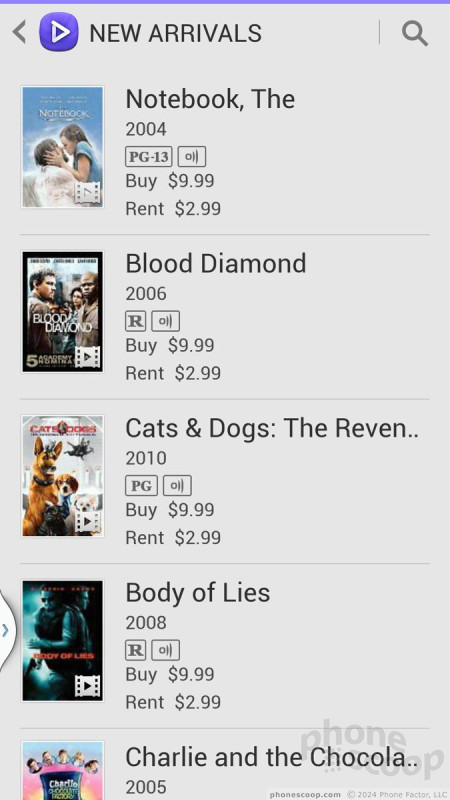The image size is (450, 800).
Task: Tap the purple video store logo
Action: pos(59,32)
